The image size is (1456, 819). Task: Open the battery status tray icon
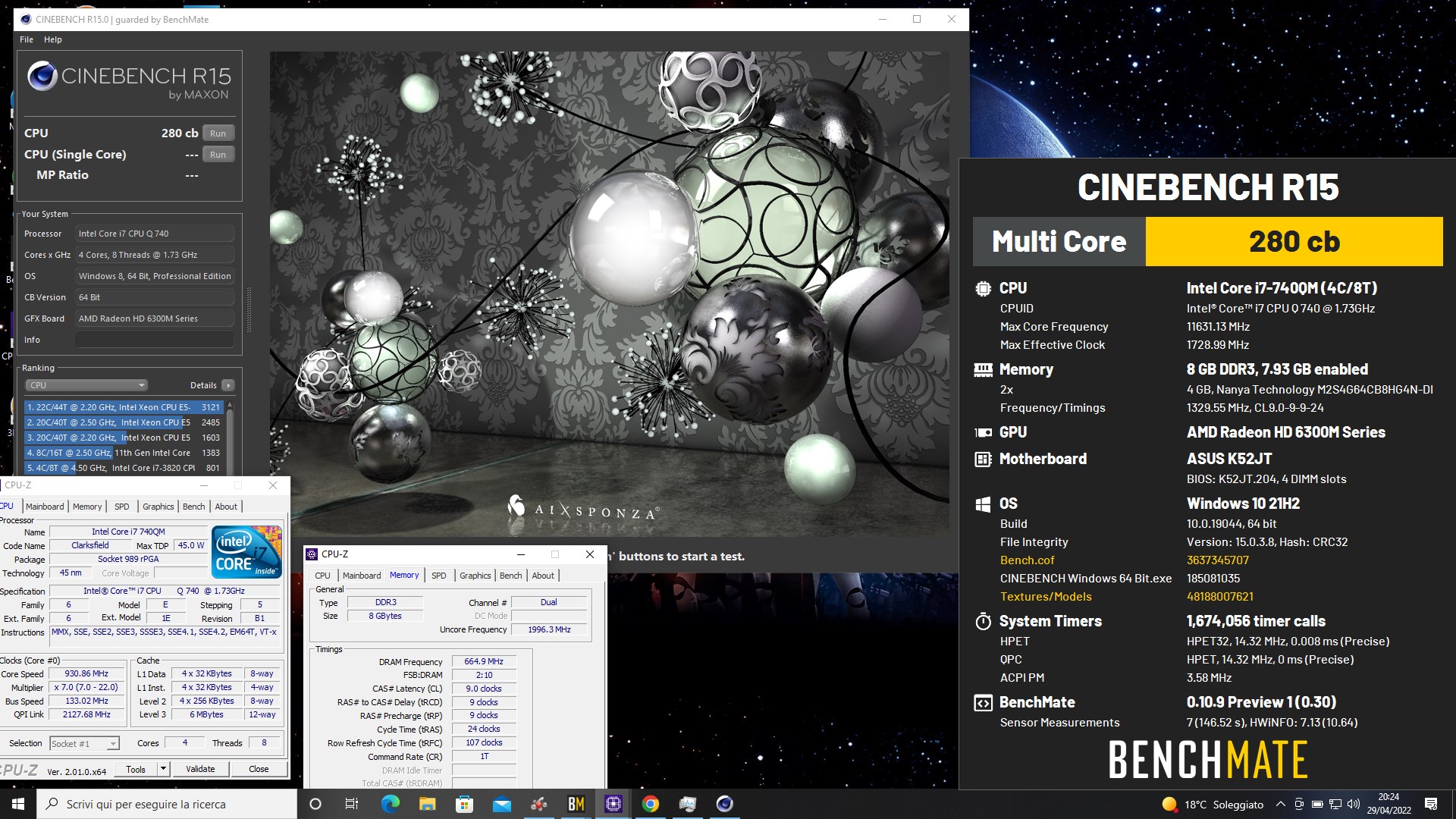click(x=1317, y=804)
